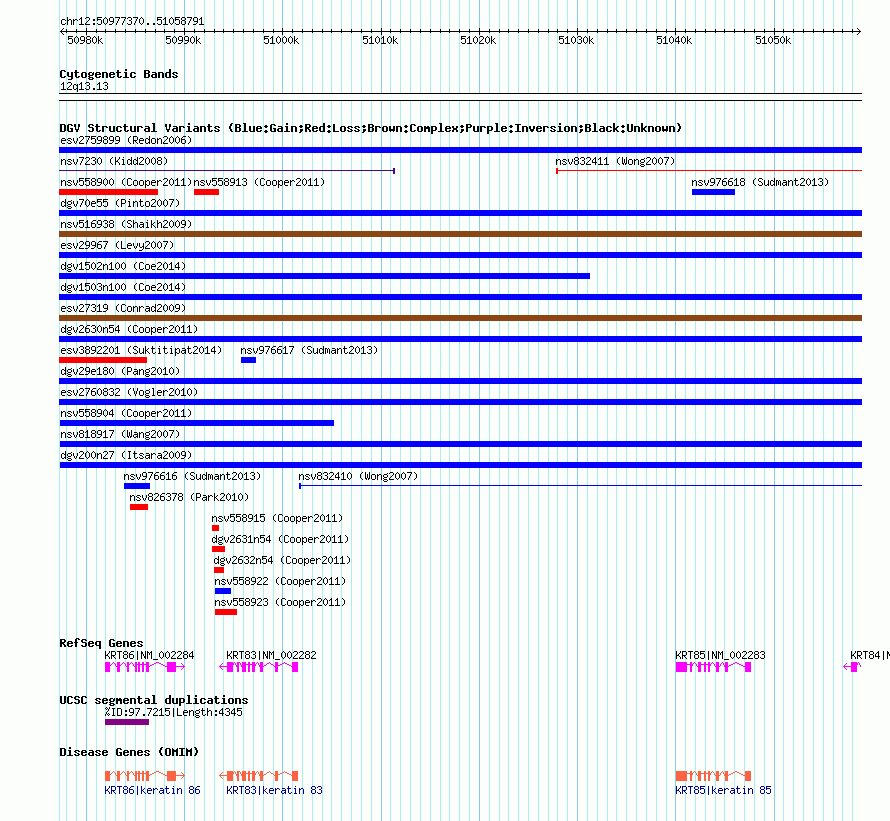Open dgv29e180 (Pang2010) variant label

point(120,371)
